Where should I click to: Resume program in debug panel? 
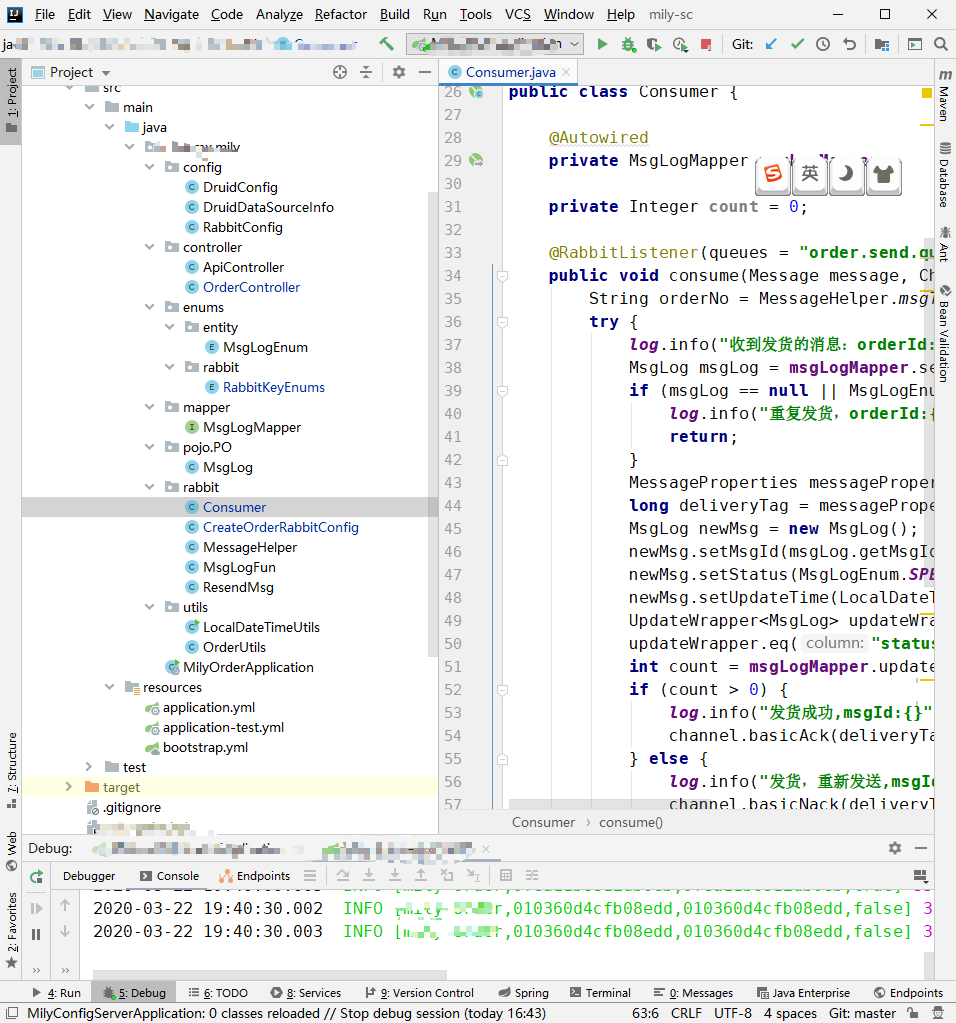tap(37, 908)
